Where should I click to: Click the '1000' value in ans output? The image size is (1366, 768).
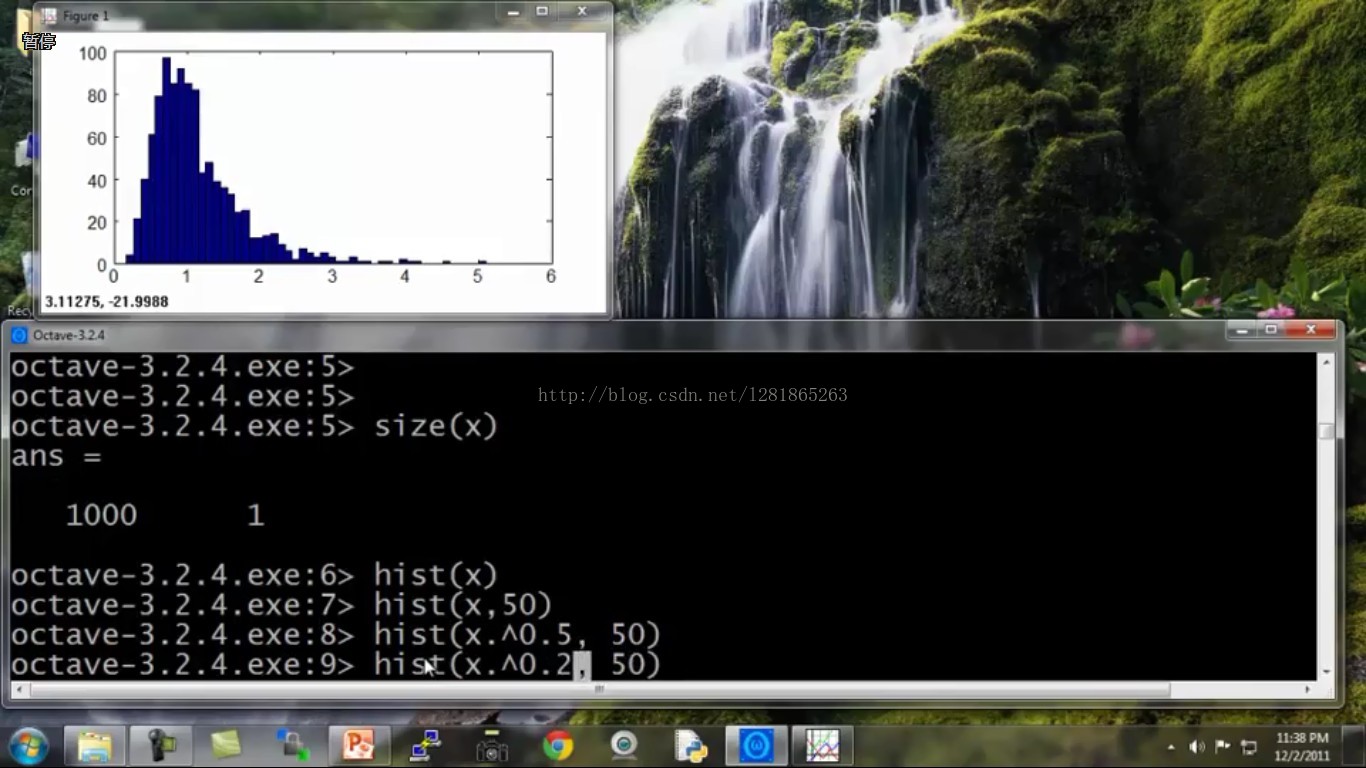pos(101,516)
